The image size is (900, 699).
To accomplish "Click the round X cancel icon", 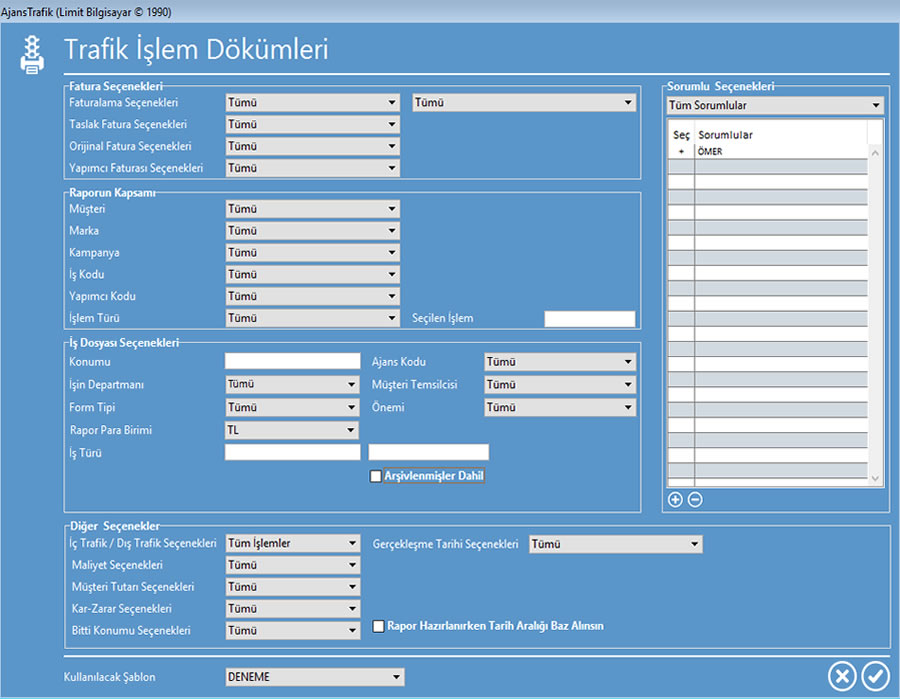I will [x=843, y=676].
